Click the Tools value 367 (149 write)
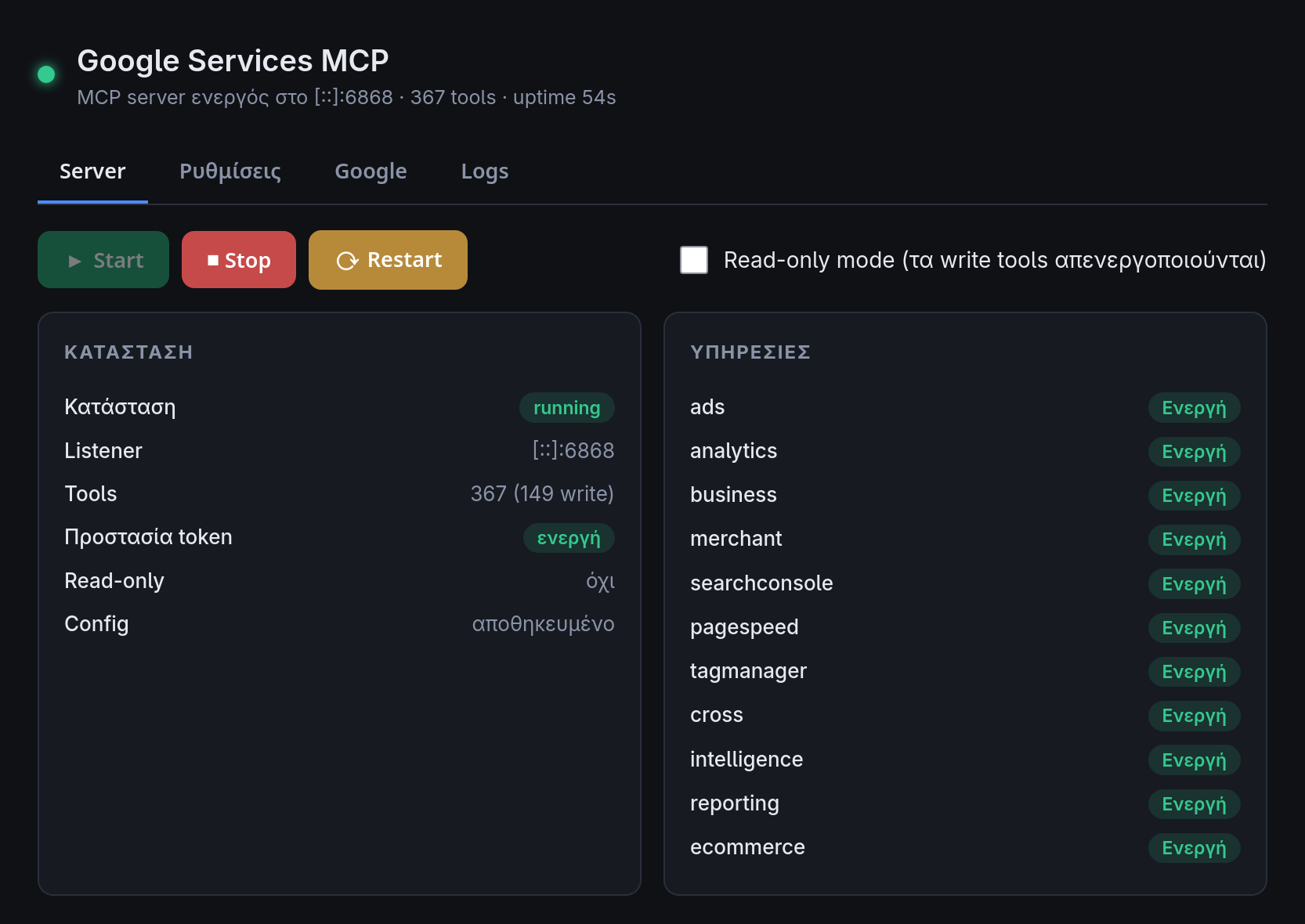 [x=542, y=493]
